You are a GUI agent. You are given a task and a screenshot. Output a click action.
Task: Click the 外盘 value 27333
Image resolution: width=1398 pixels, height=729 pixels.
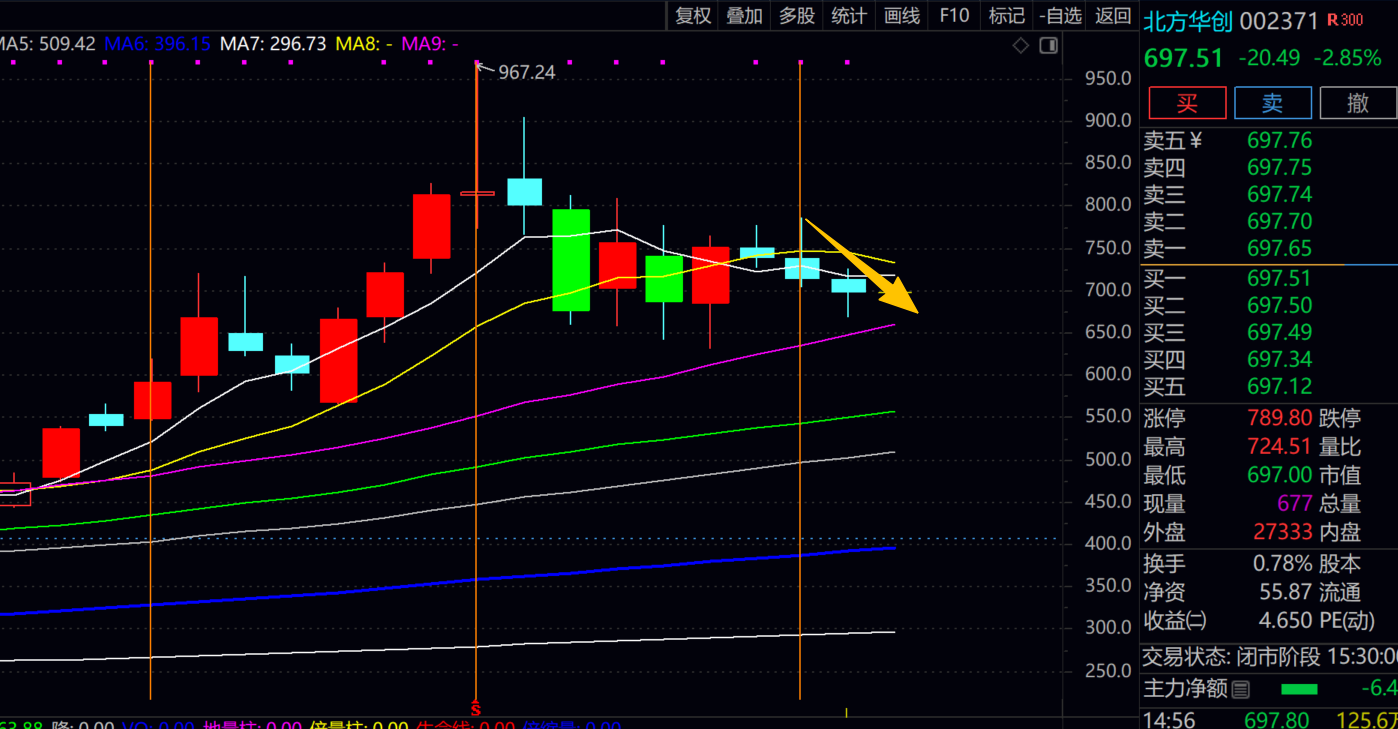pyautogui.click(x=1283, y=534)
